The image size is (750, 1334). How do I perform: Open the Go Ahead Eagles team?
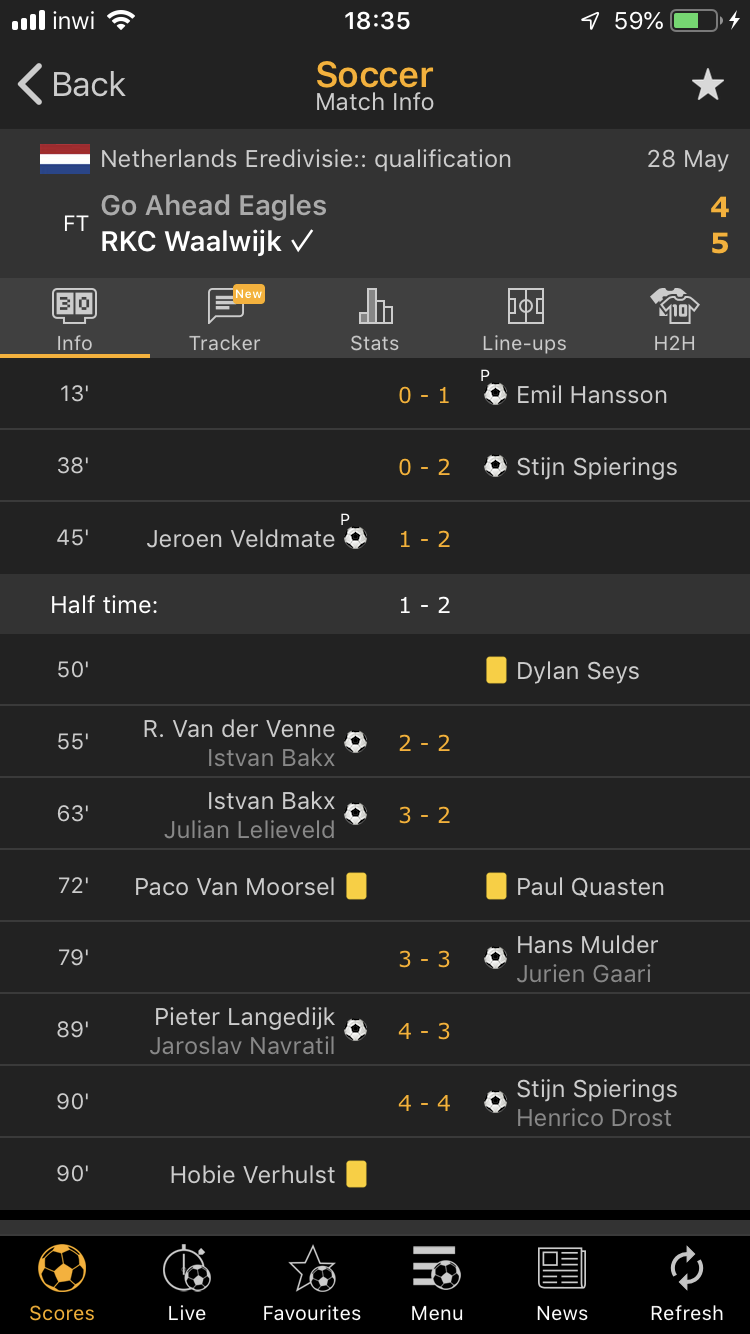(x=213, y=206)
